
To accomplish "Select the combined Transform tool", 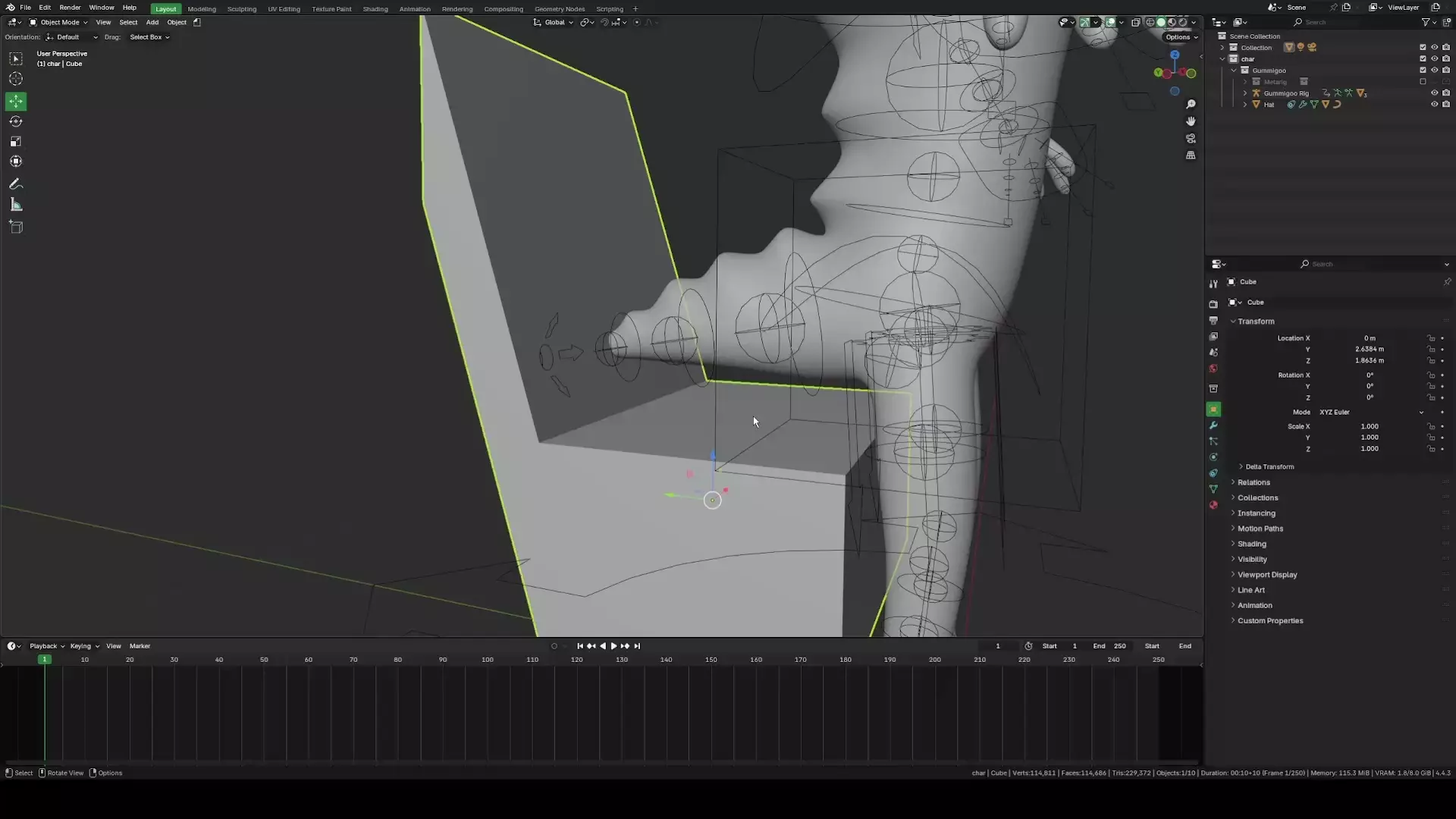I will tap(16, 162).
